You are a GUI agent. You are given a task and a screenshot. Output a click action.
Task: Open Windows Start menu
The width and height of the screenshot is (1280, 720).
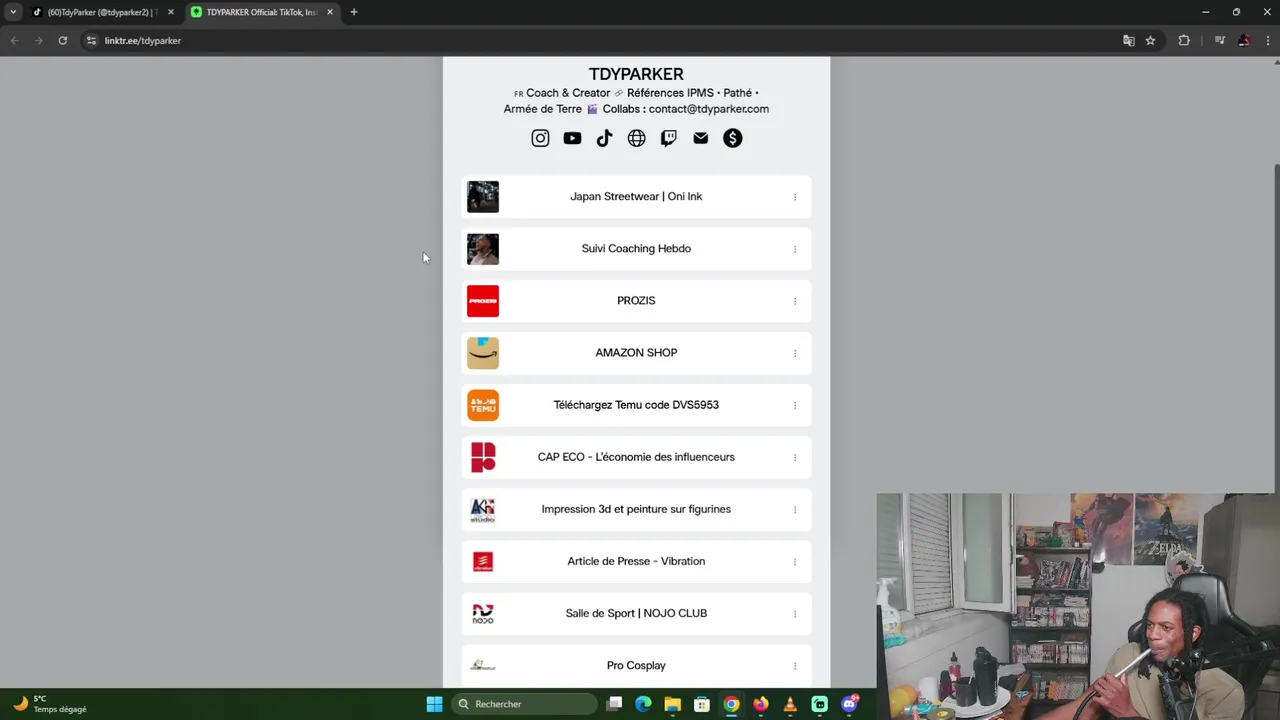point(434,704)
